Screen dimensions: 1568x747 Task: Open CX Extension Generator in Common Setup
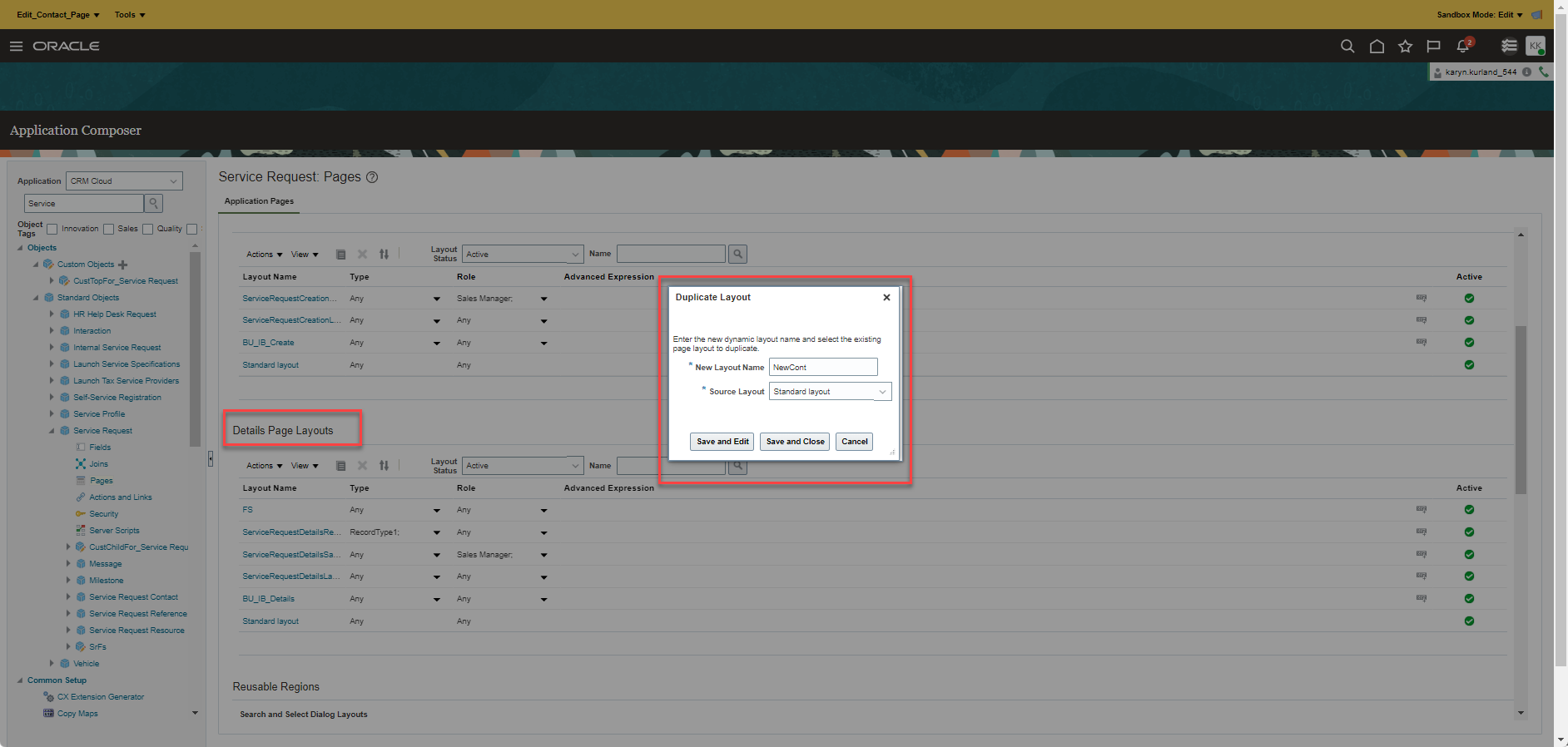[101, 697]
